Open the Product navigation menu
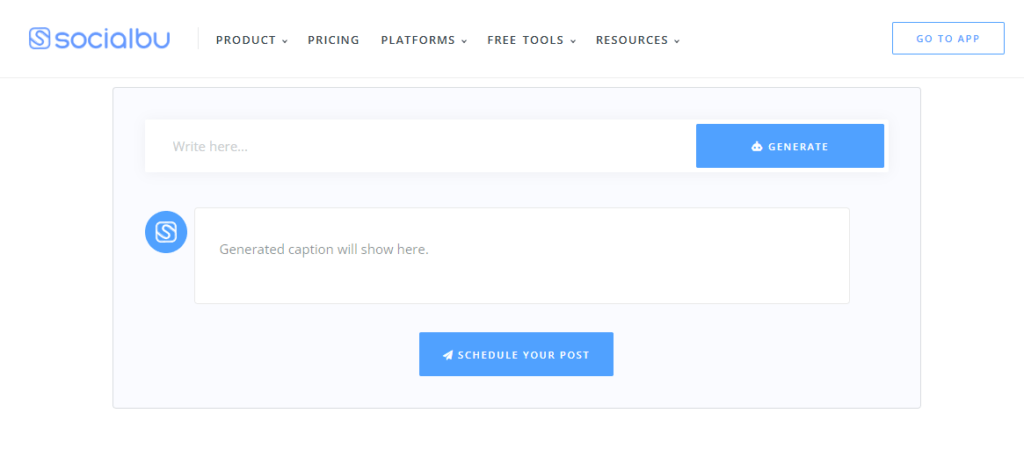Image resolution: width=1024 pixels, height=457 pixels. click(x=246, y=40)
